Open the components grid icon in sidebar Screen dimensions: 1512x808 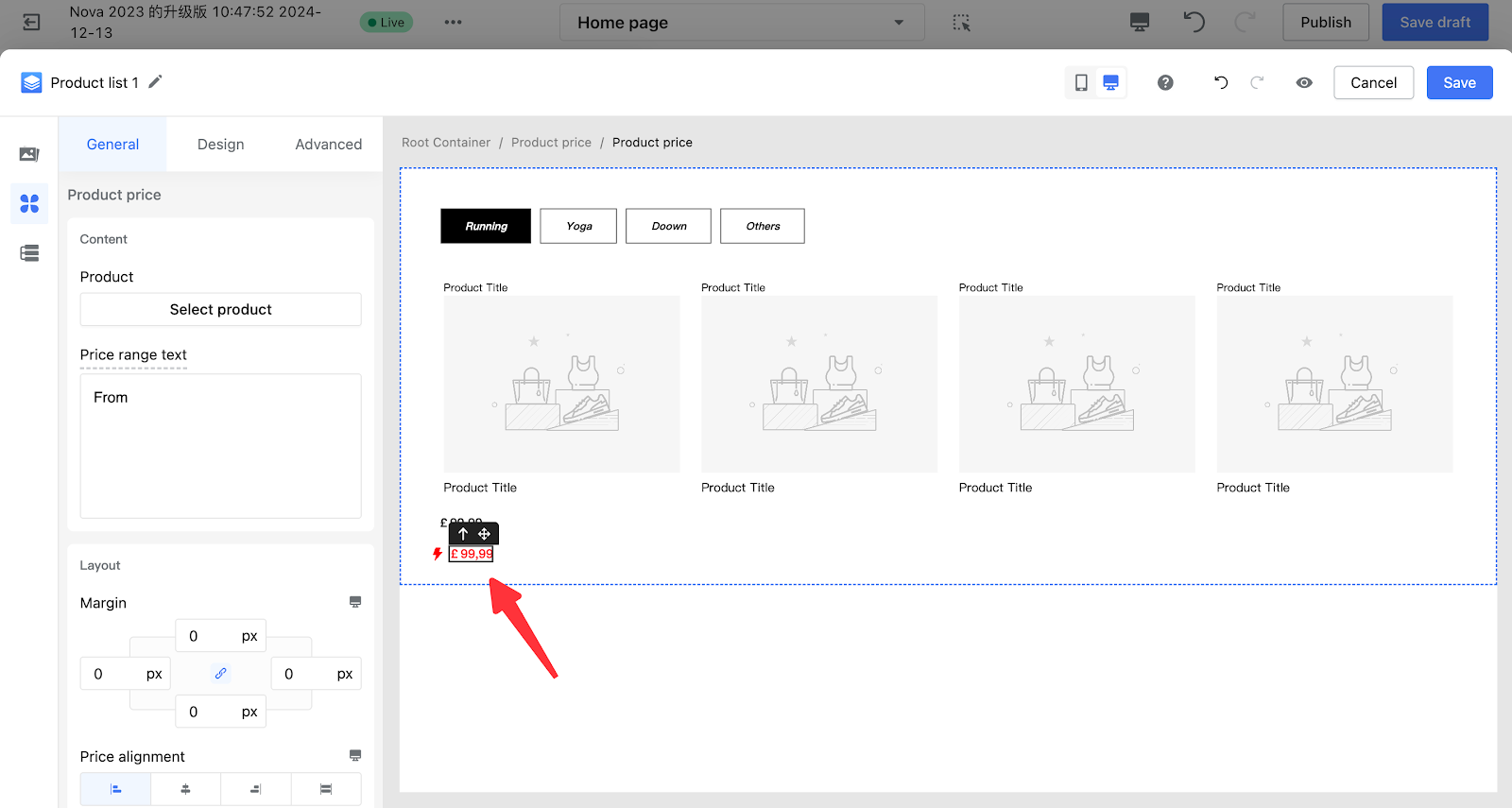29,203
